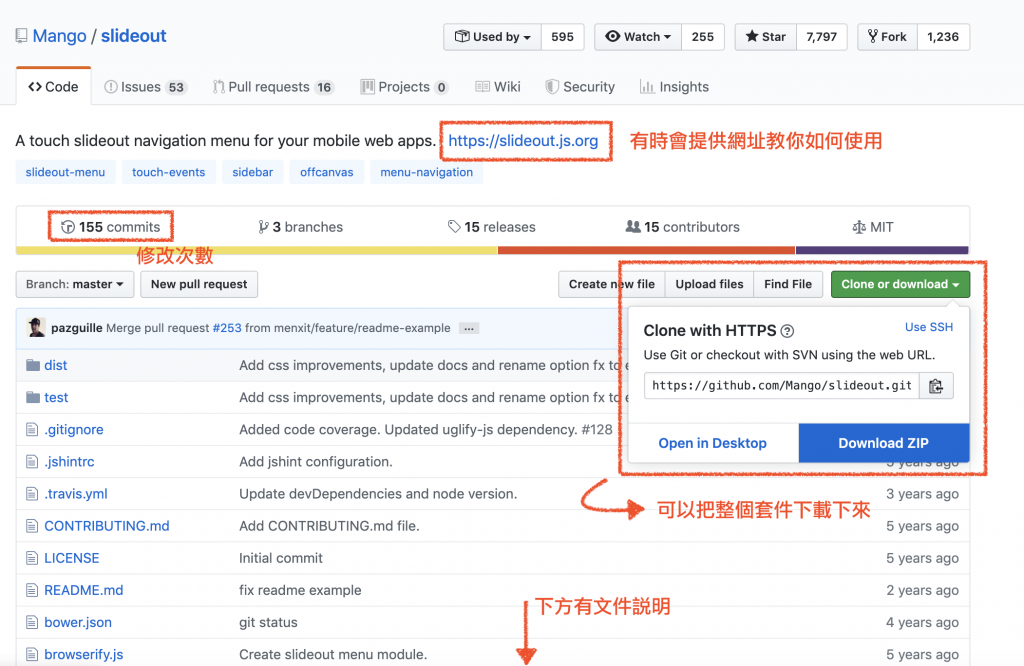View the 7,797 stargazers count
This screenshot has height=666, width=1024.
[822, 37]
